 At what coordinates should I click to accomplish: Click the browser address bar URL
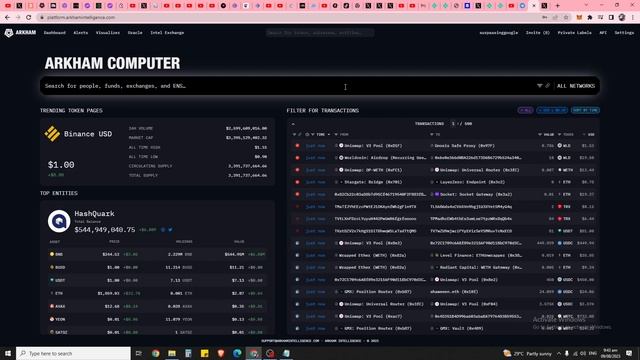coord(81,18)
